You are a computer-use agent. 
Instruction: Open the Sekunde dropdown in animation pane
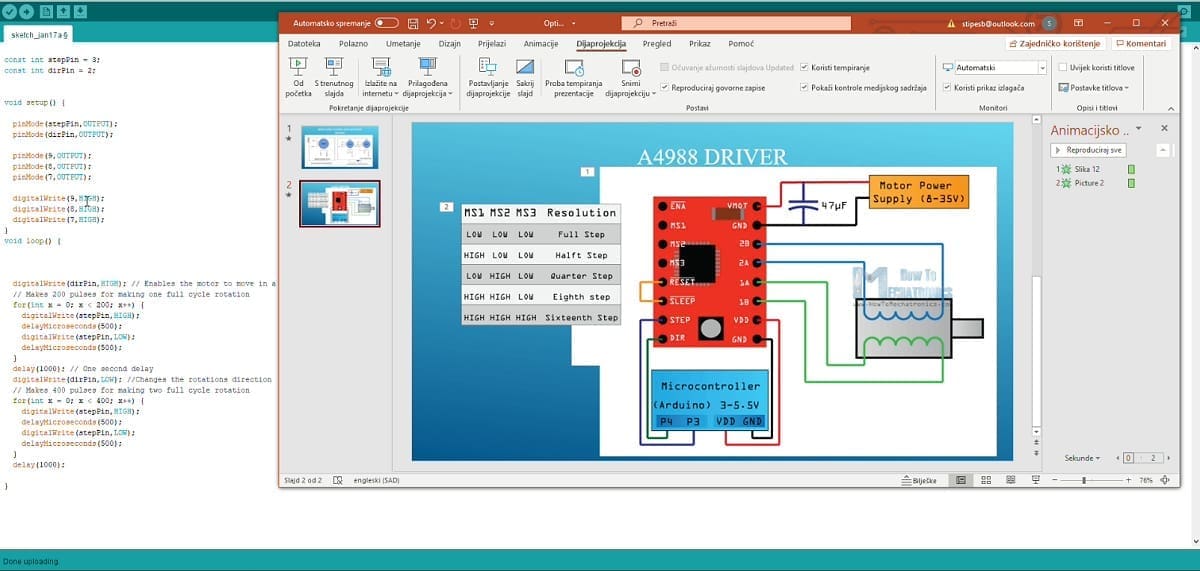(x=1082, y=458)
